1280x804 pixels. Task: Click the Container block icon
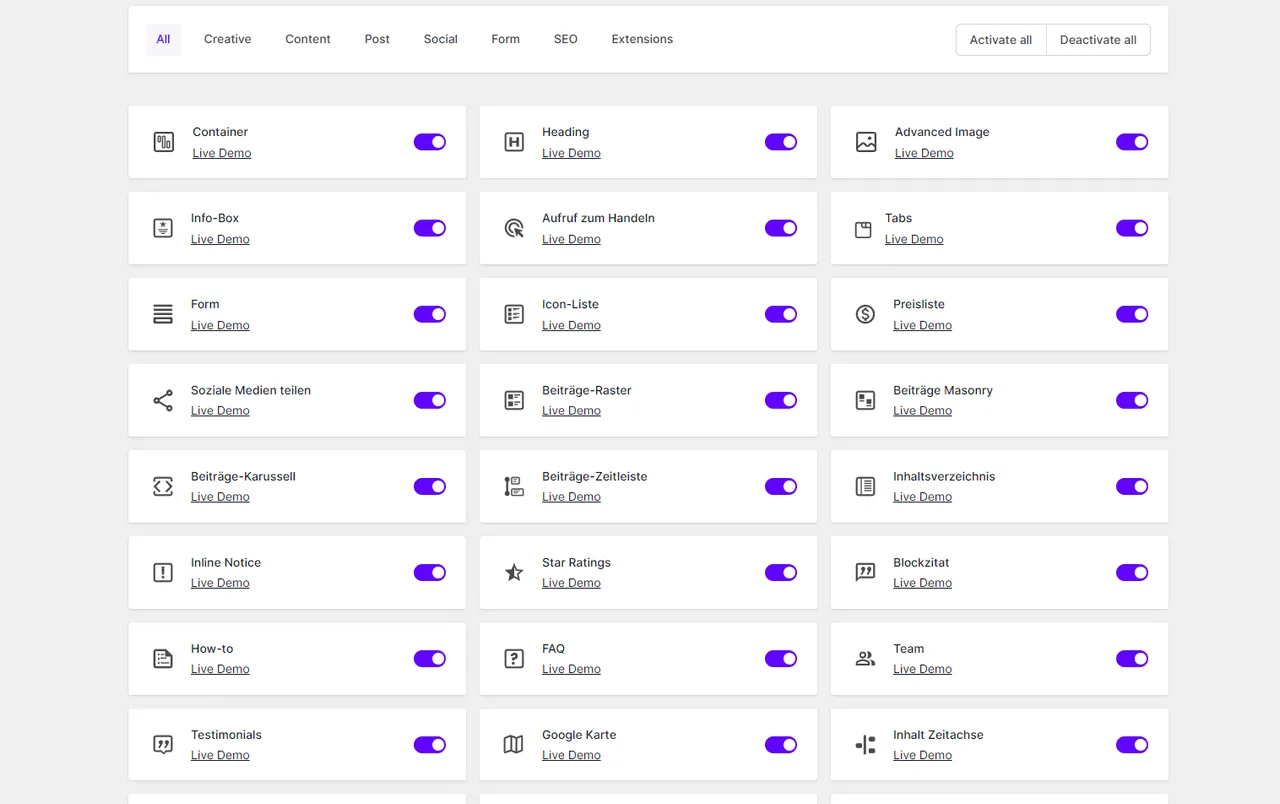(x=163, y=142)
